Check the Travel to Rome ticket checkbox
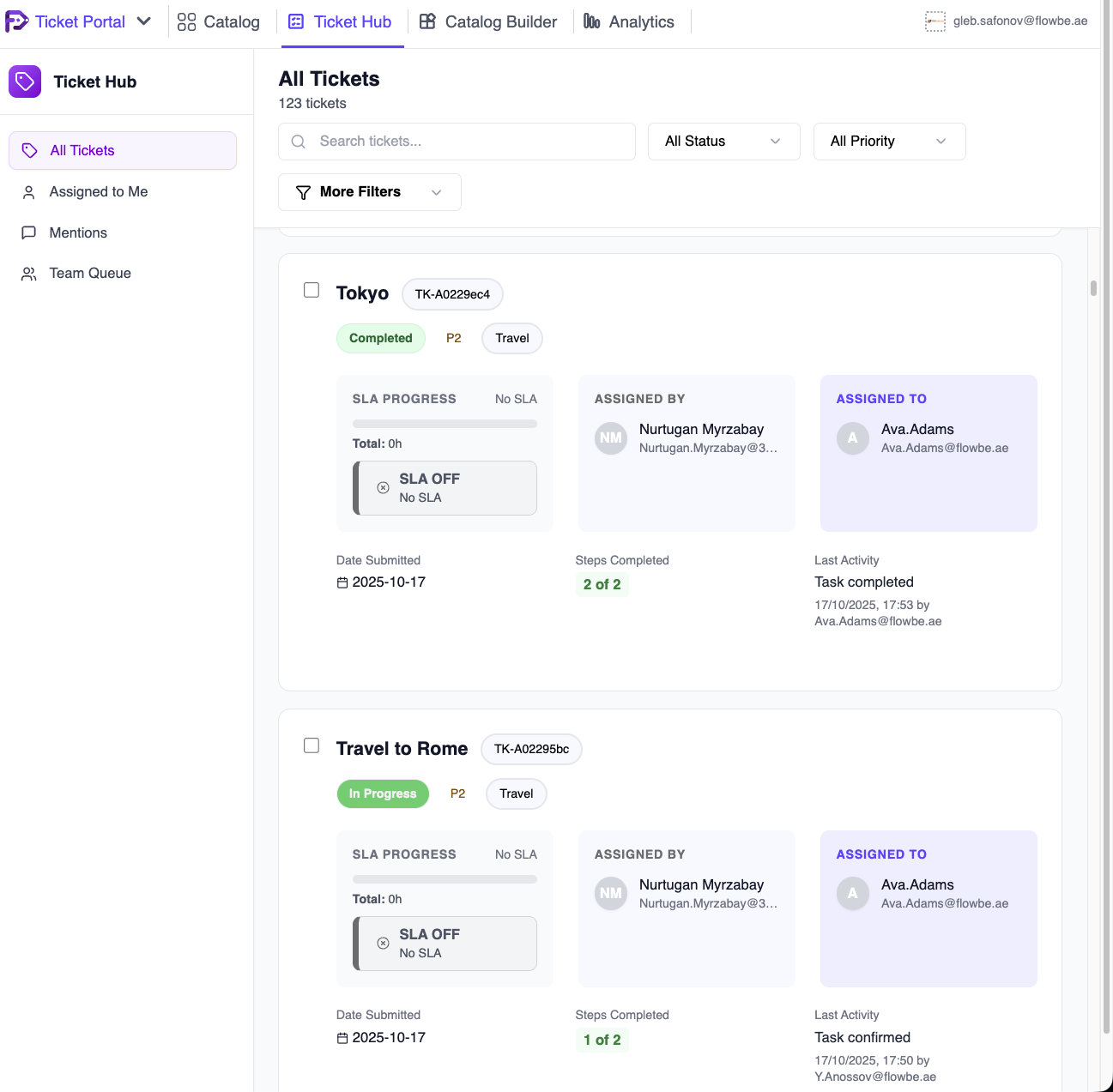Image resolution: width=1113 pixels, height=1092 pixels. [x=312, y=745]
